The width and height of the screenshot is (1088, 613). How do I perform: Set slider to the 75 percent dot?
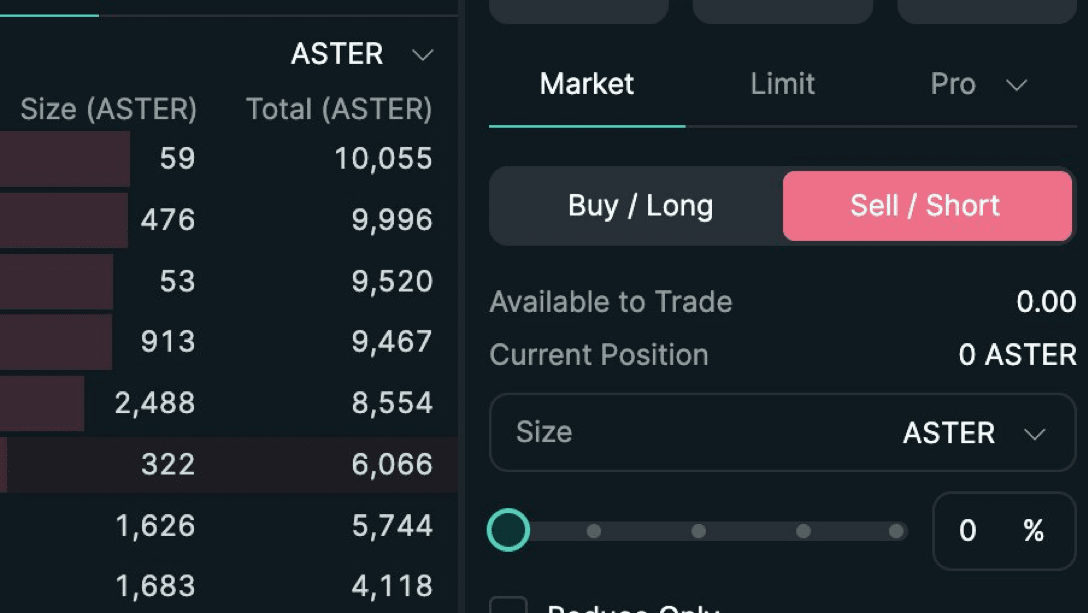(804, 531)
